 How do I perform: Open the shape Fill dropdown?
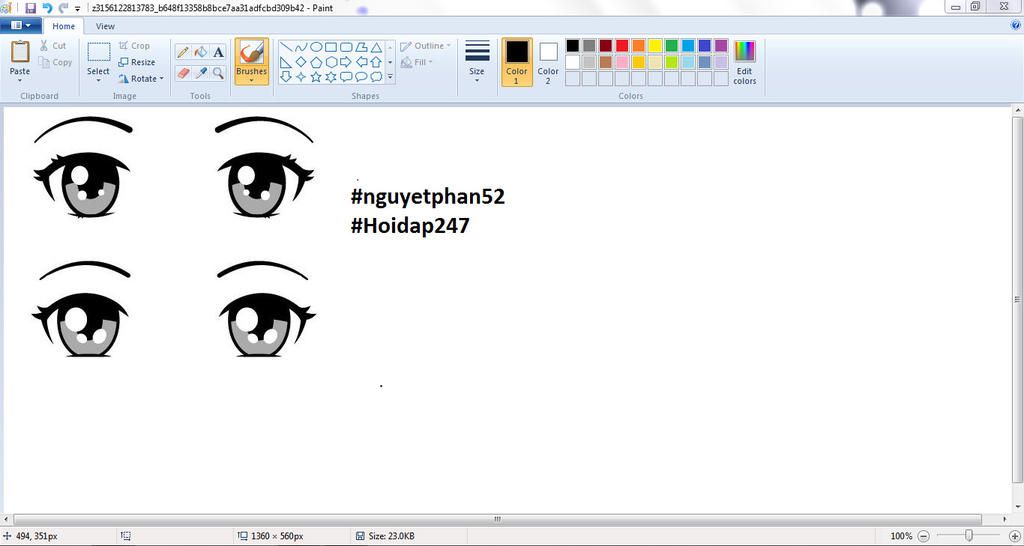tap(416, 62)
